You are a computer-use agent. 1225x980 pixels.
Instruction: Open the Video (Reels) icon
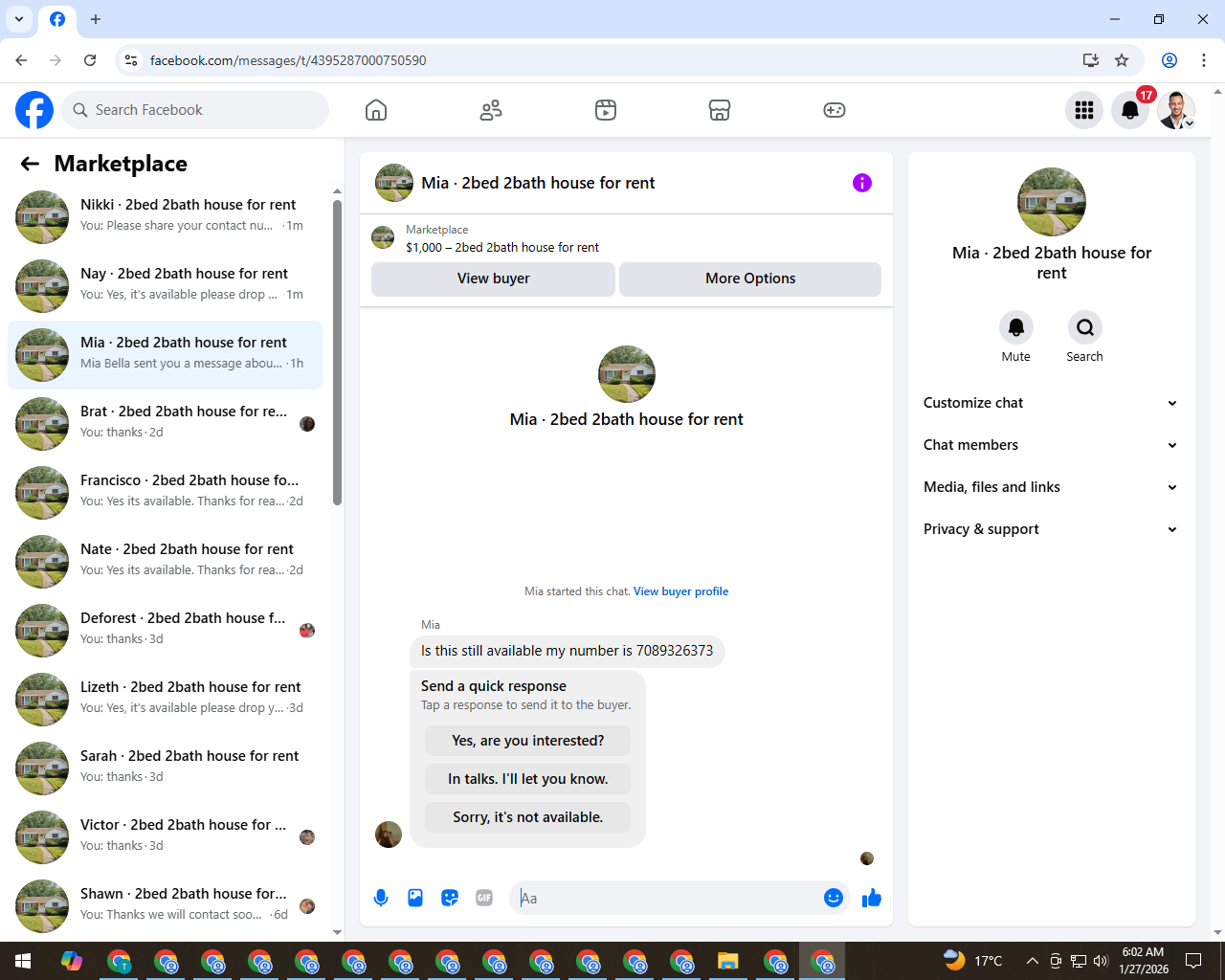(606, 110)
